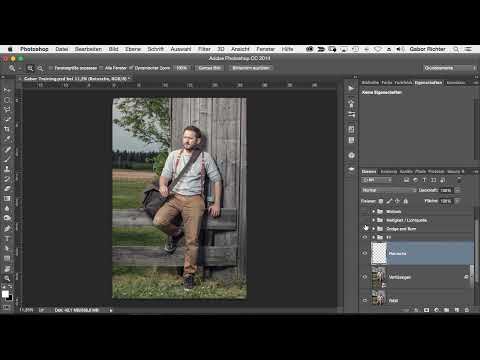This screenshot has width=480, height=360.
Task: Select the Type tool in toolbar
Action: [x=7, y=239]
